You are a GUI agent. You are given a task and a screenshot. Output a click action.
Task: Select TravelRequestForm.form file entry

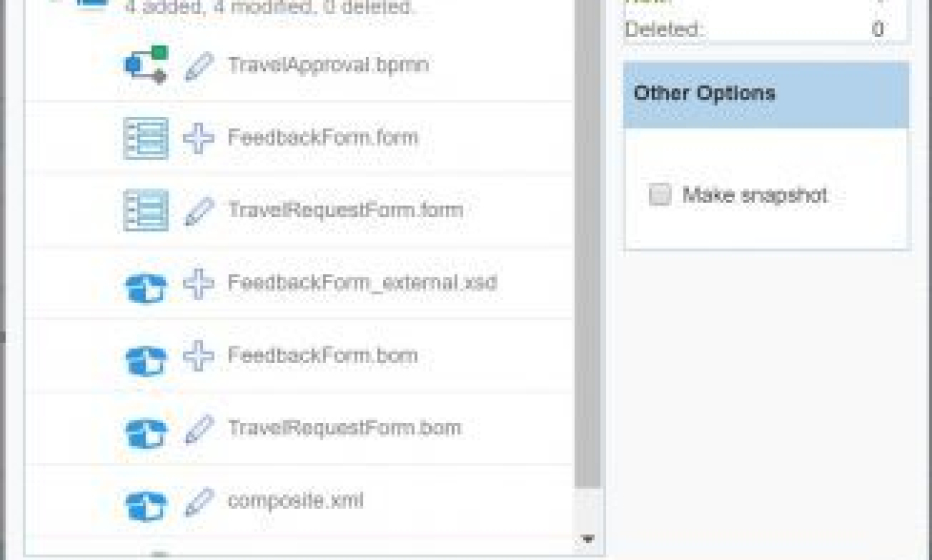tap(345, 210)
